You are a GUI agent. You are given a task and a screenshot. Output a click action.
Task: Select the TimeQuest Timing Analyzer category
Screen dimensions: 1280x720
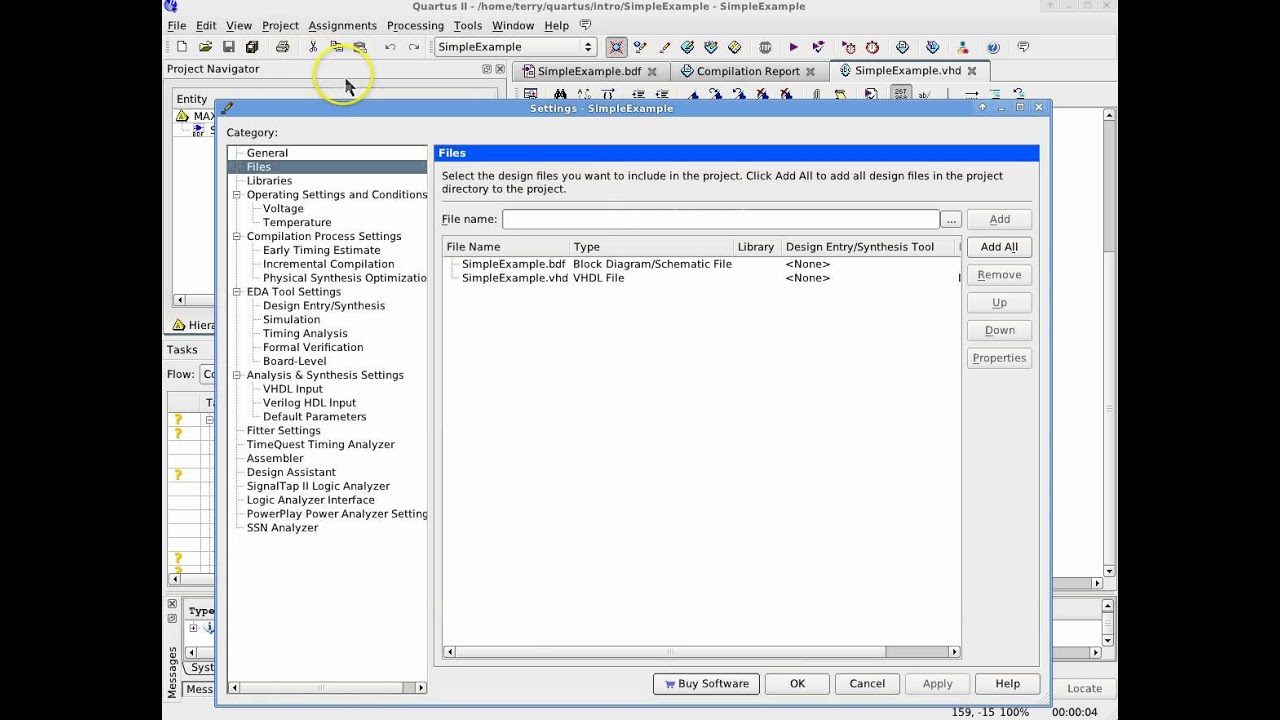coord(320,445)
